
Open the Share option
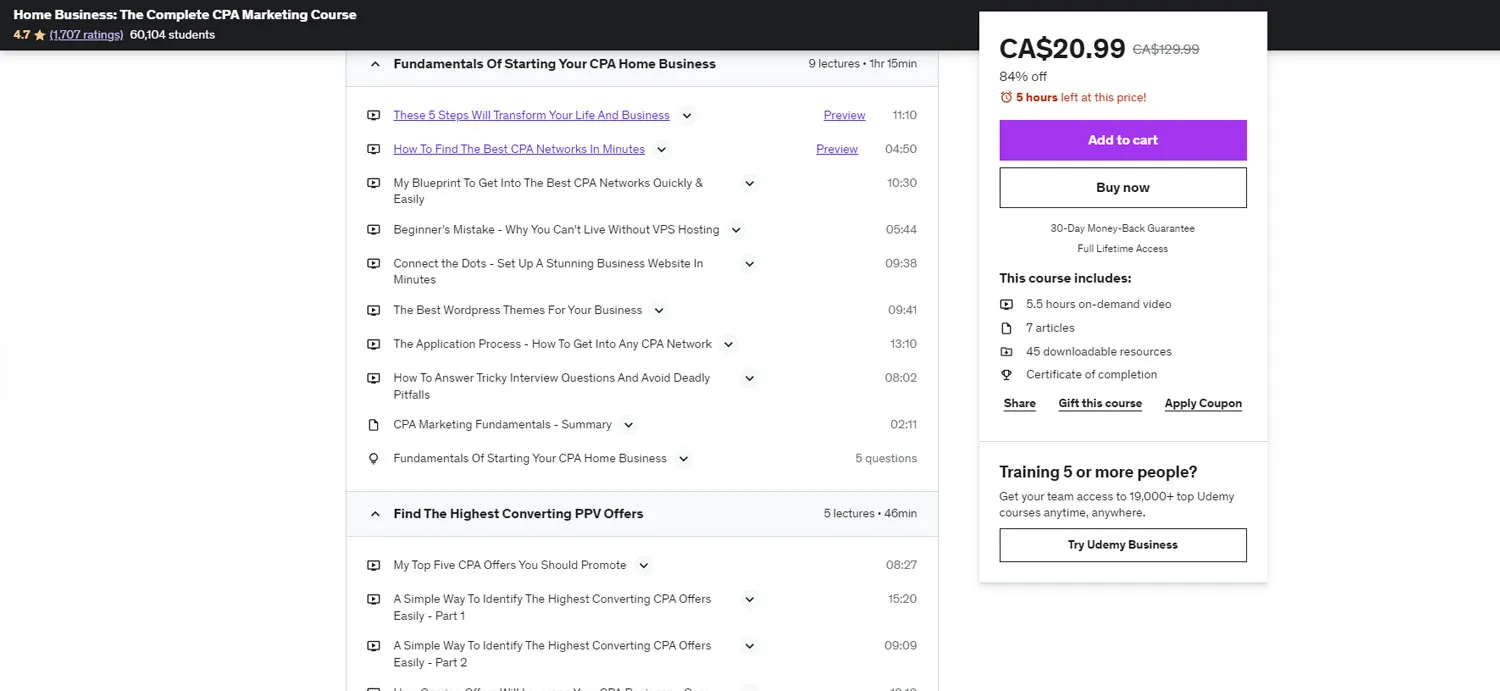click(x=1019, y=403)
